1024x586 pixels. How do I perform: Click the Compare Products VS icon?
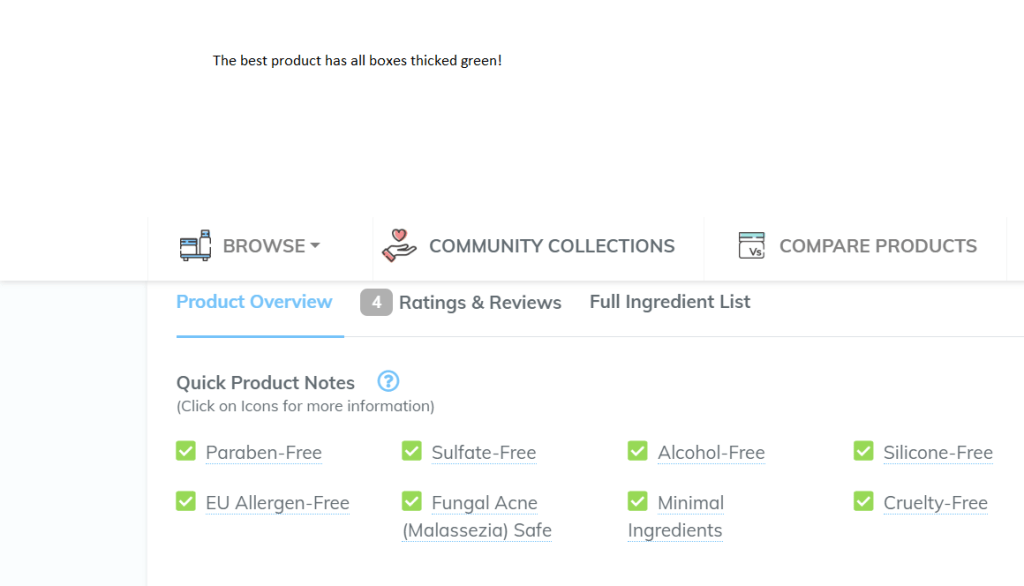click(x=751, y=245)
